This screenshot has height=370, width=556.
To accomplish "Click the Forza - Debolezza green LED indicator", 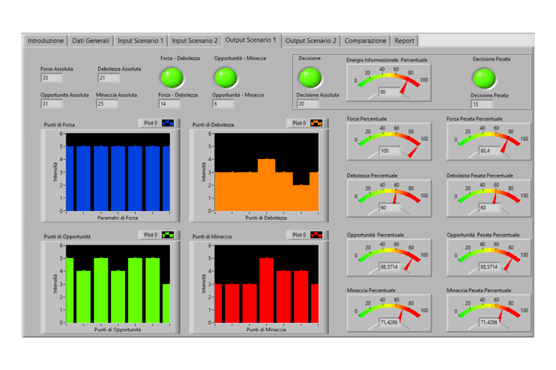I will [x=172, y=78].
